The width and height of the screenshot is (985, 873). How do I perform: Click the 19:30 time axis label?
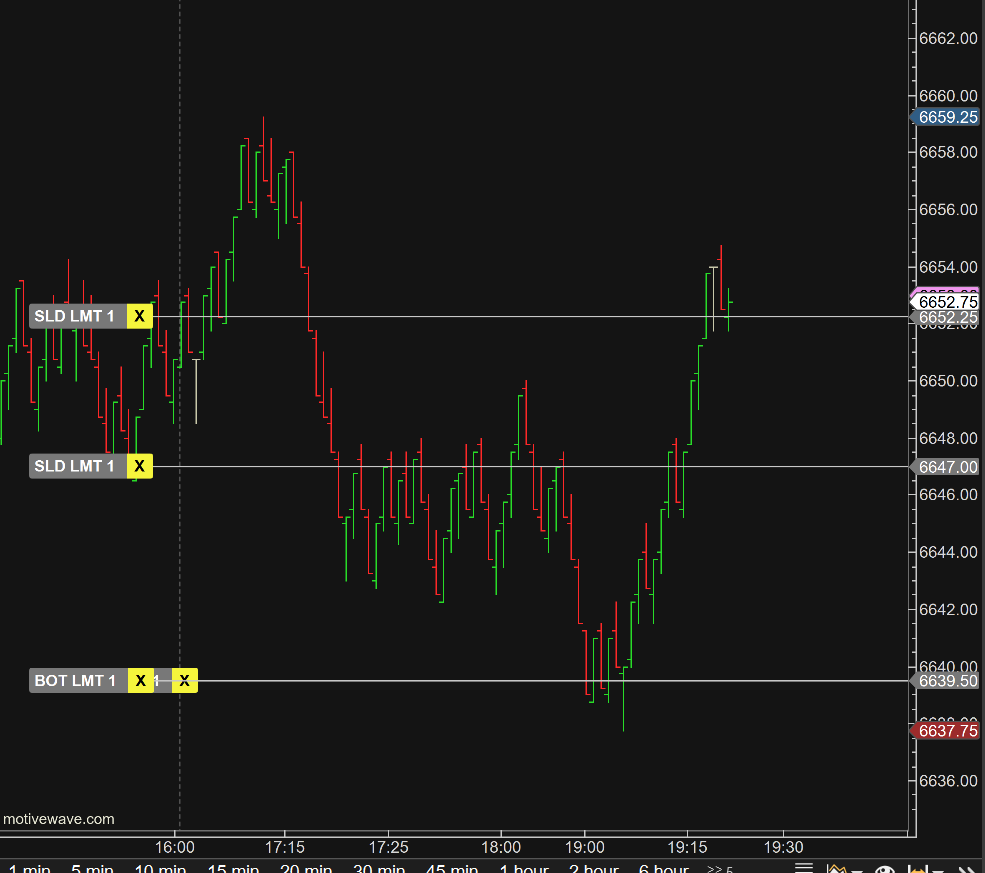point(783,847)
